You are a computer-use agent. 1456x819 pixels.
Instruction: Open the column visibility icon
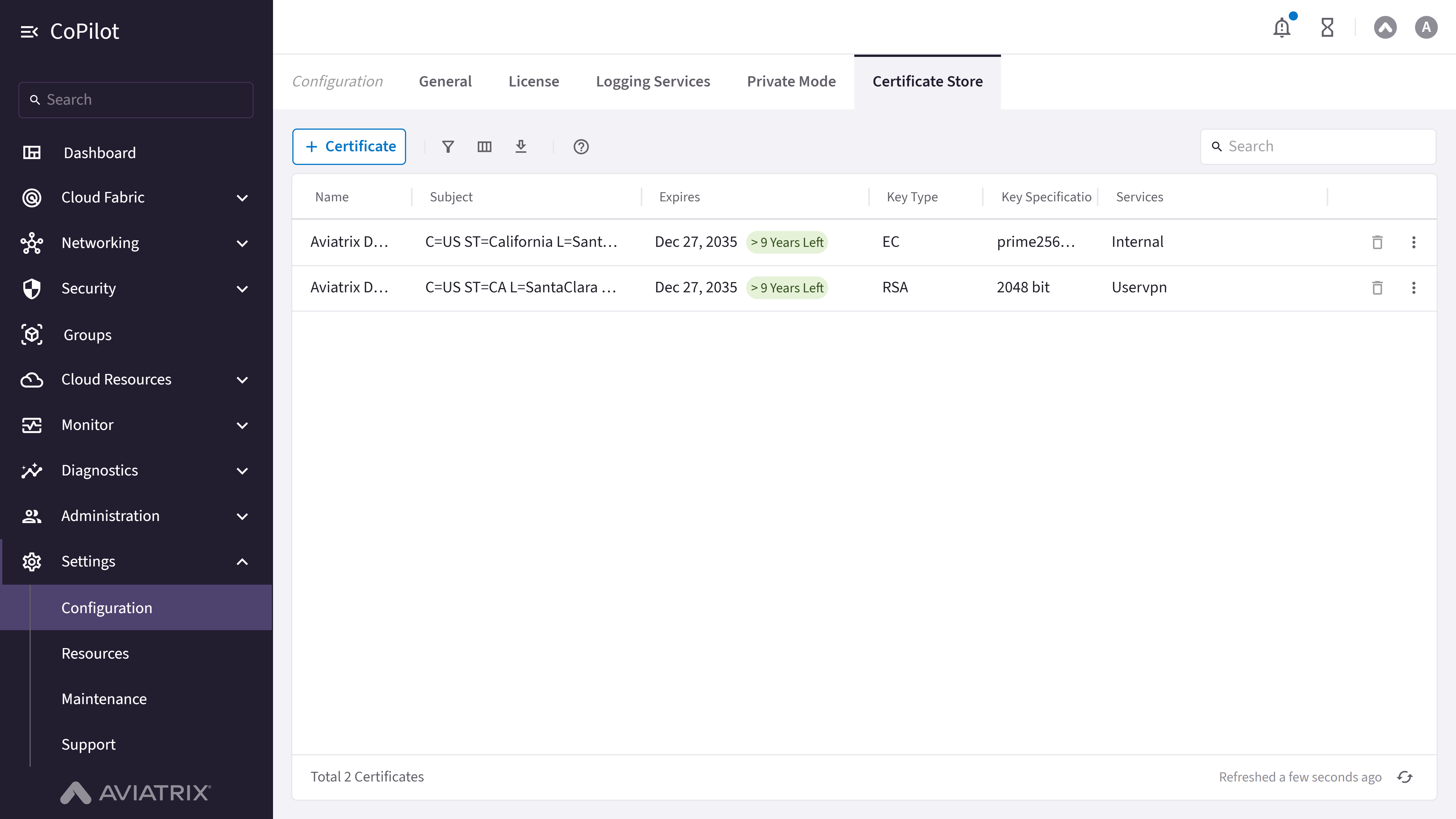484,147
